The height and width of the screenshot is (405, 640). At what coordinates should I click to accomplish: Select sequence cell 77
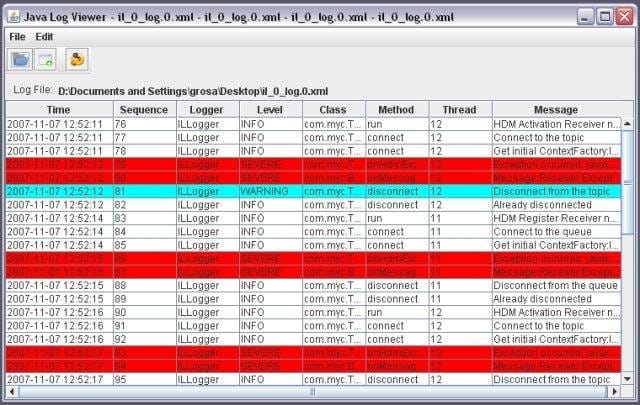[x=144, y=138]
